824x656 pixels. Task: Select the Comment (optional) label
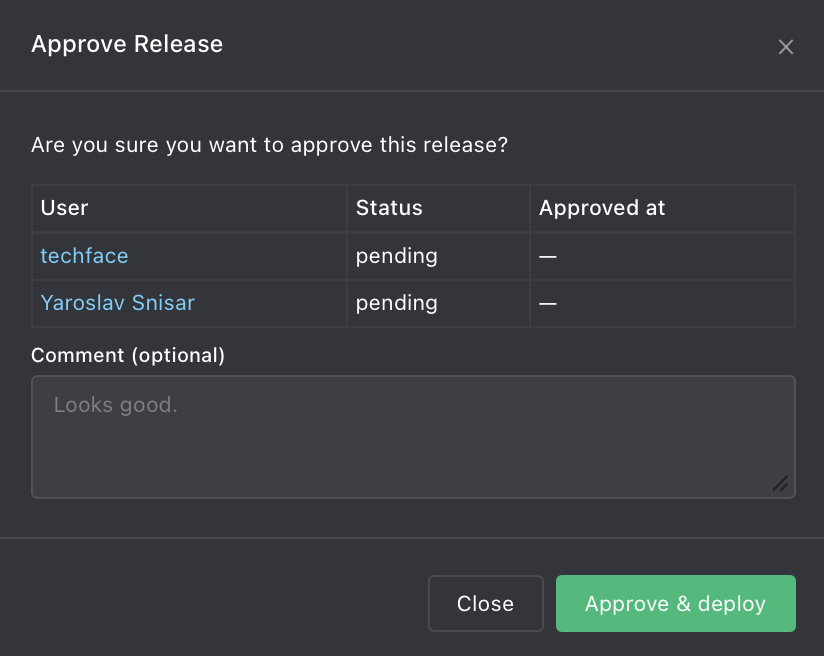point(128,355)
